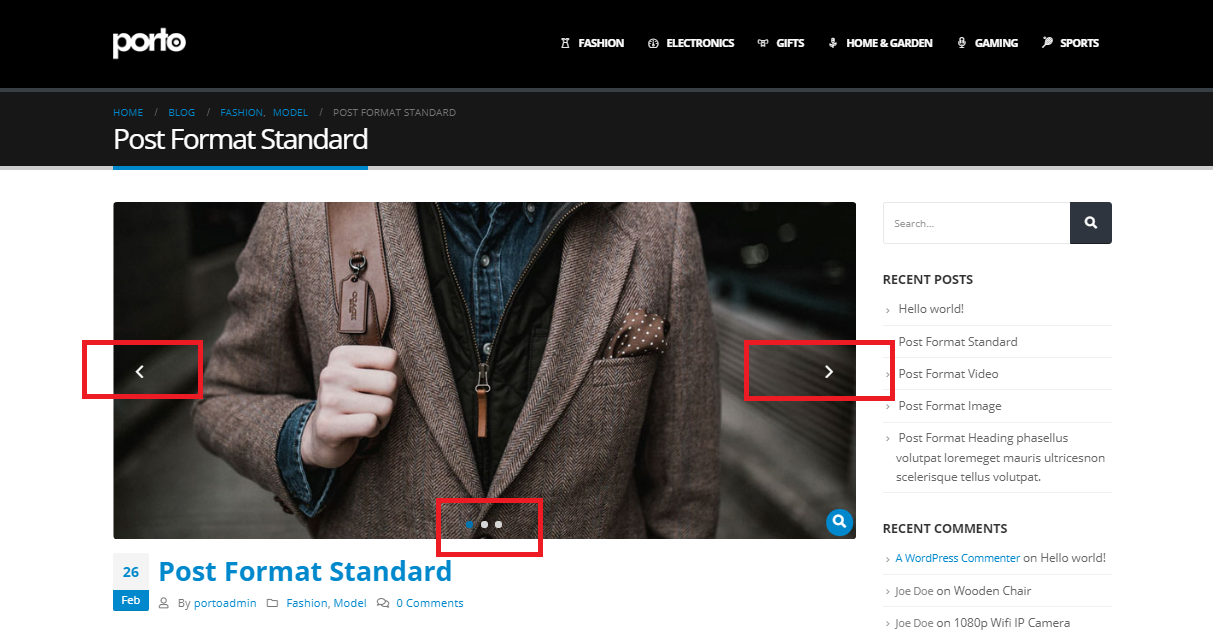Show the next slide with right arrow
This screenshot has height=633, width=1213.
(828, 371)
